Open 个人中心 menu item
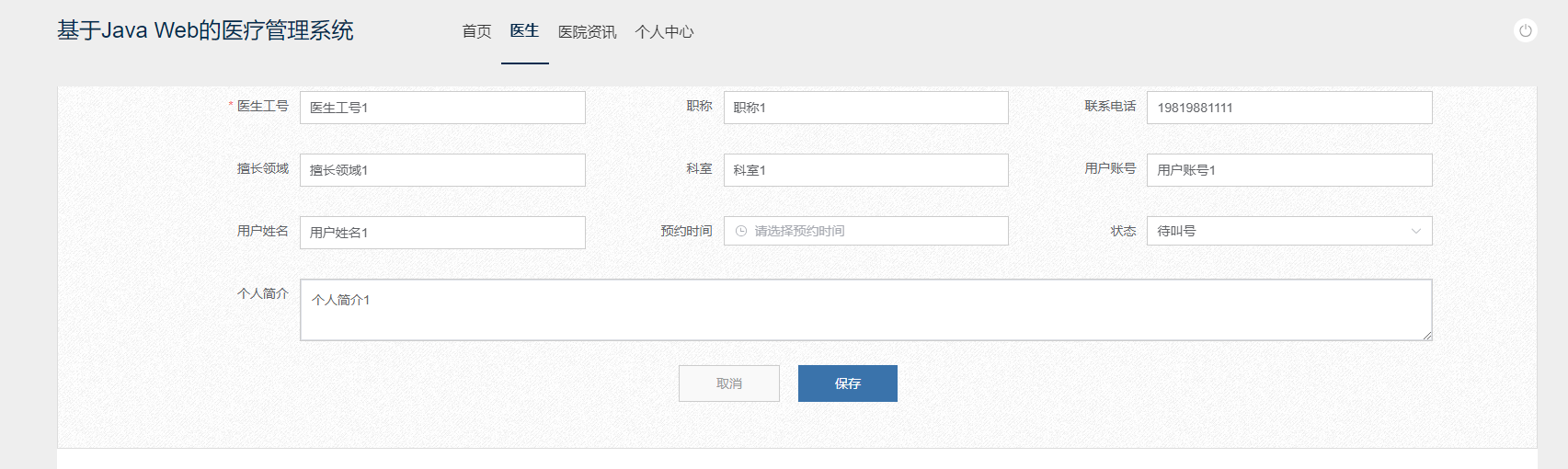The image size is (1568, 469). (x=664, y=32)
